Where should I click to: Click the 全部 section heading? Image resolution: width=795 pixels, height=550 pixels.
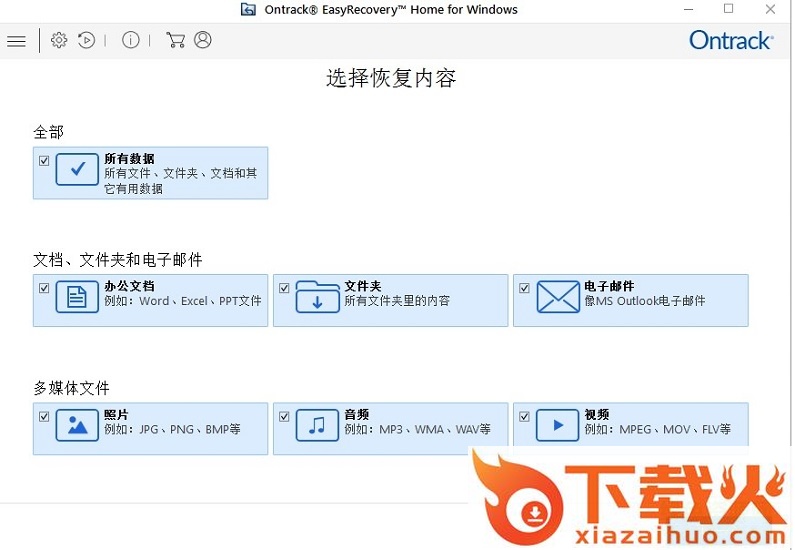49,132
